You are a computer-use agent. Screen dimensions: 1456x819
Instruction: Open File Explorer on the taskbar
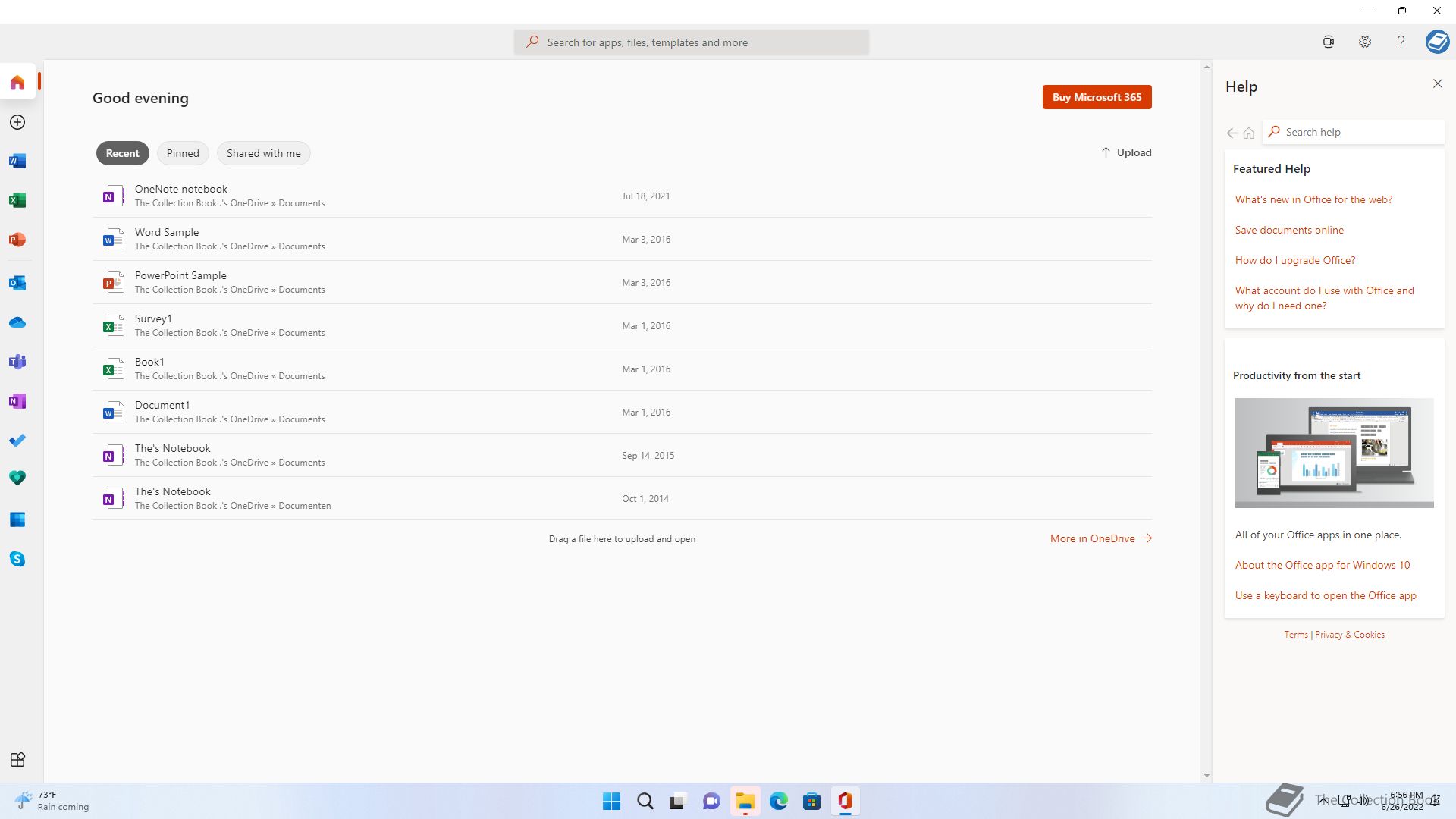pos(745,802)
